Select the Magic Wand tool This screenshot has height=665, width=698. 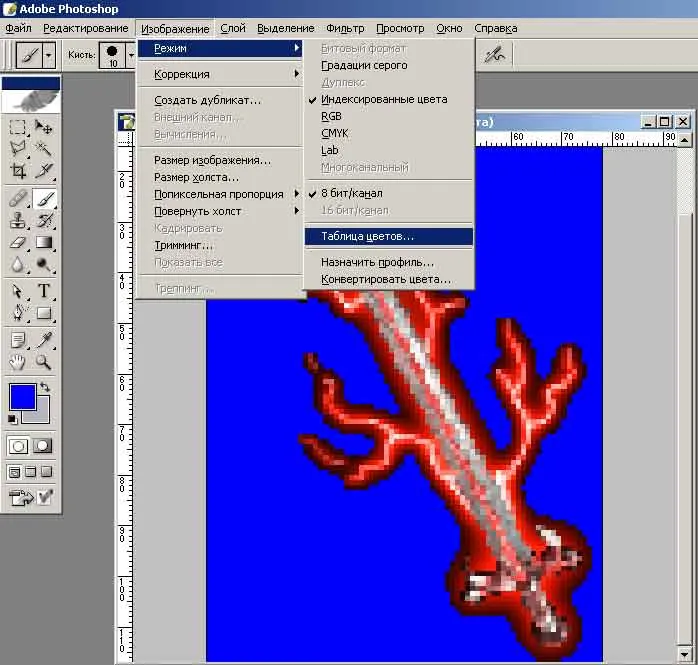44,149
